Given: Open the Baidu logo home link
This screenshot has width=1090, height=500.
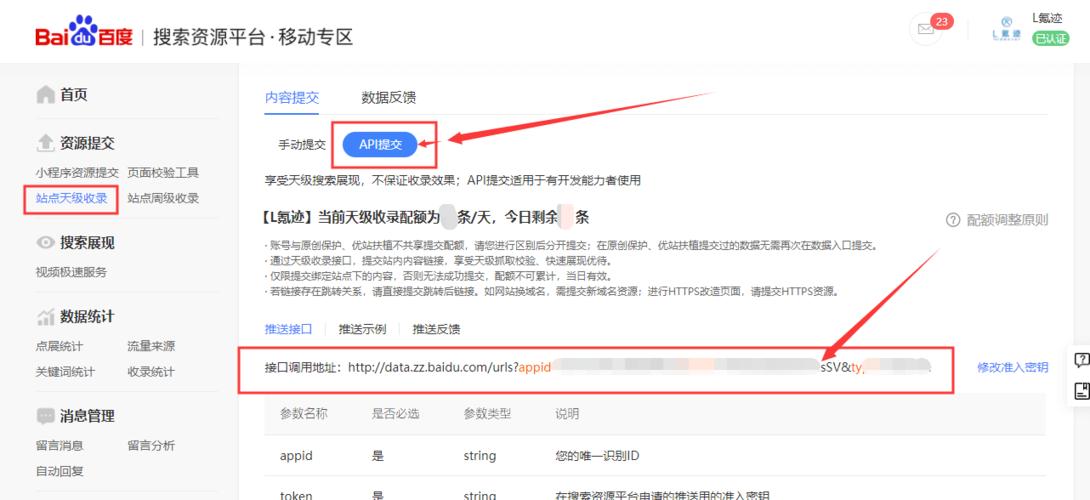Looking at the screenshot, I should [x=83, y=33].
